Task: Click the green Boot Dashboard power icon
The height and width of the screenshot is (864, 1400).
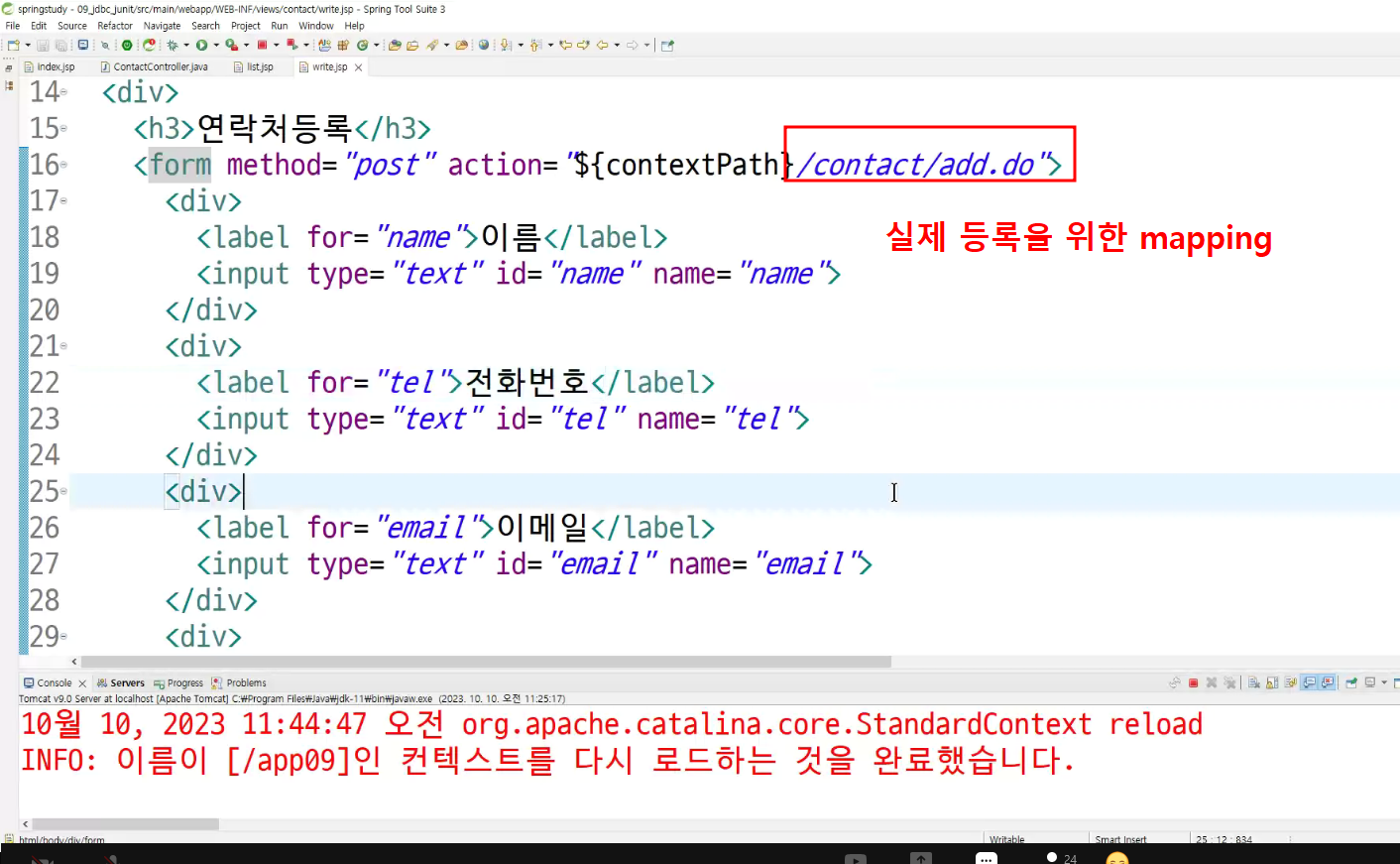Action: point(127,45)
